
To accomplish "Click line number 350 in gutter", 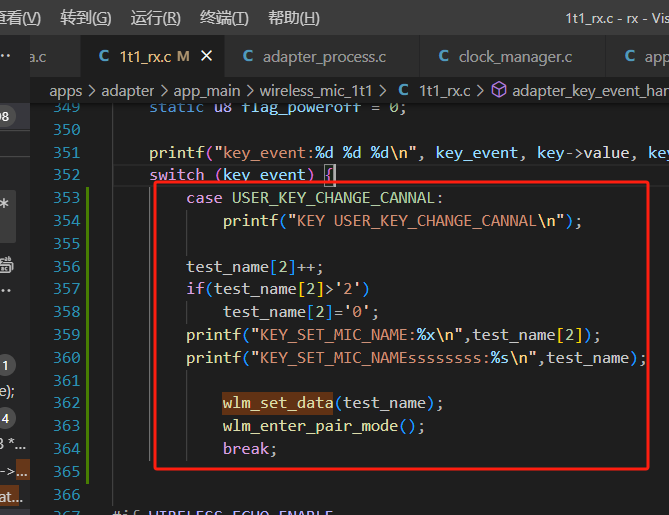I will click(x=67, y=130).
